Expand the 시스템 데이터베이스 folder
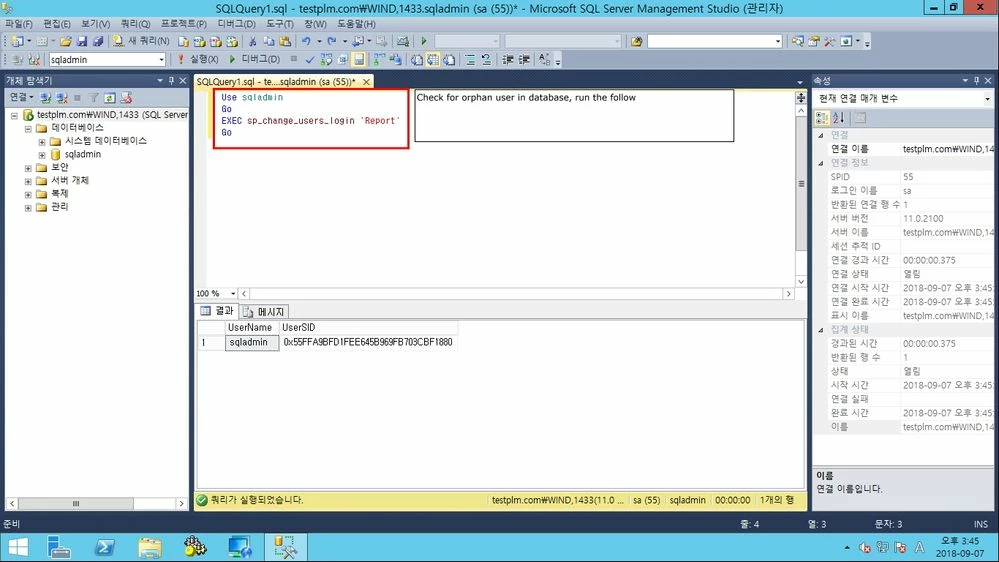Viewport: 999px width, 562px height. pos(42,141)
